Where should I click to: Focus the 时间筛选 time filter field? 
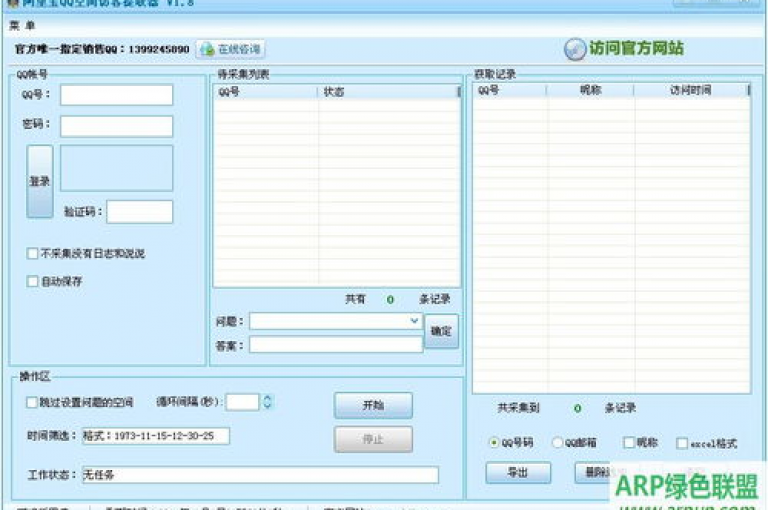[x=156, y=436]
